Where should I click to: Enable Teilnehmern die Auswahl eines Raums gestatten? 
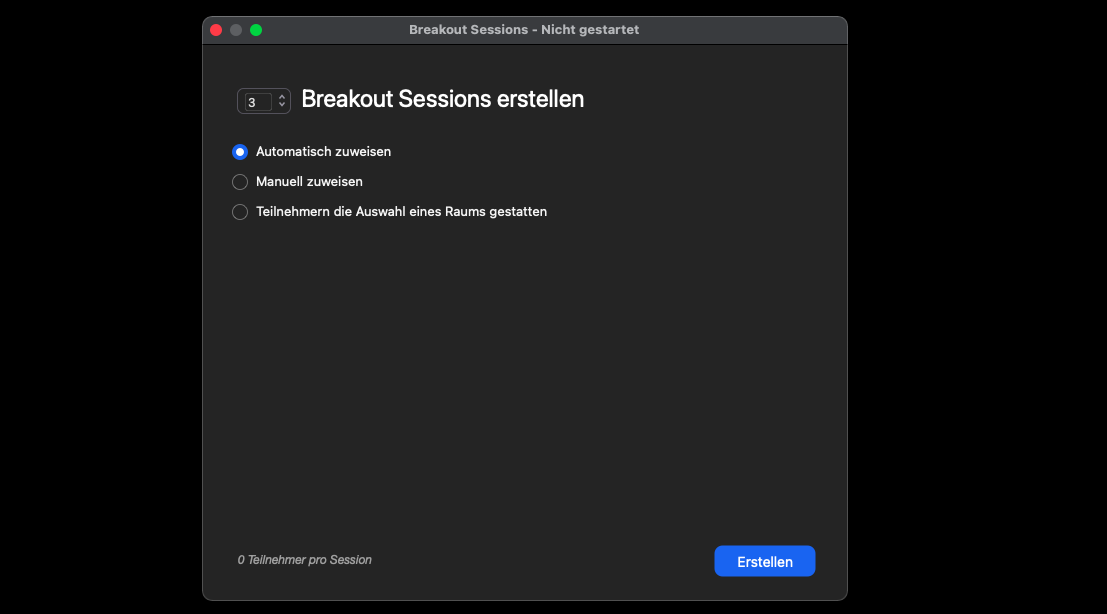[x=239, y=212]
